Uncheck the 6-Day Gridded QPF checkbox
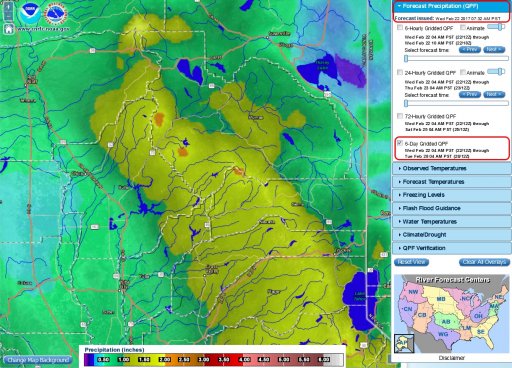 [x=400, y=143]
